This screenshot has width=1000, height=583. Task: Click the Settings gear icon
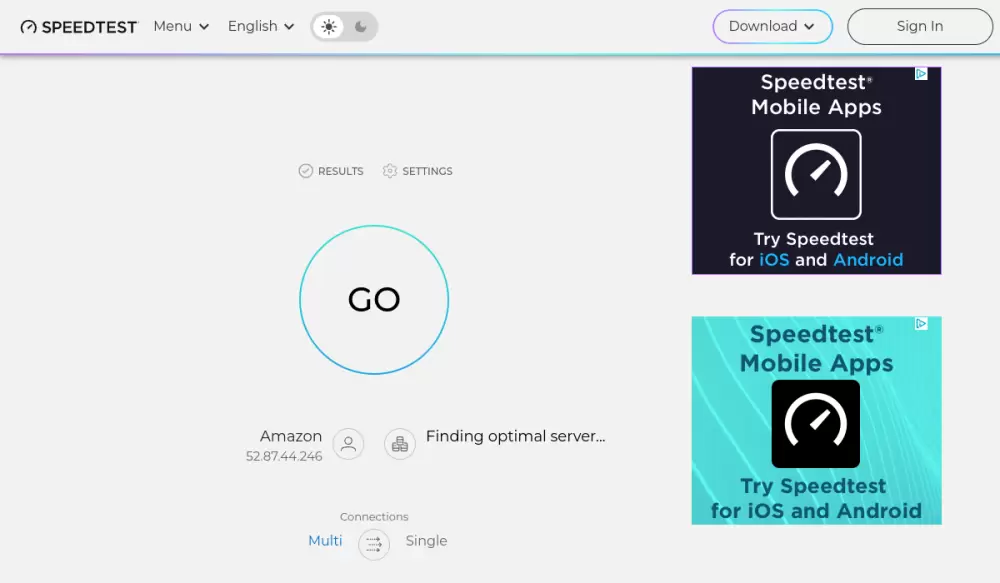coord(390,171)
